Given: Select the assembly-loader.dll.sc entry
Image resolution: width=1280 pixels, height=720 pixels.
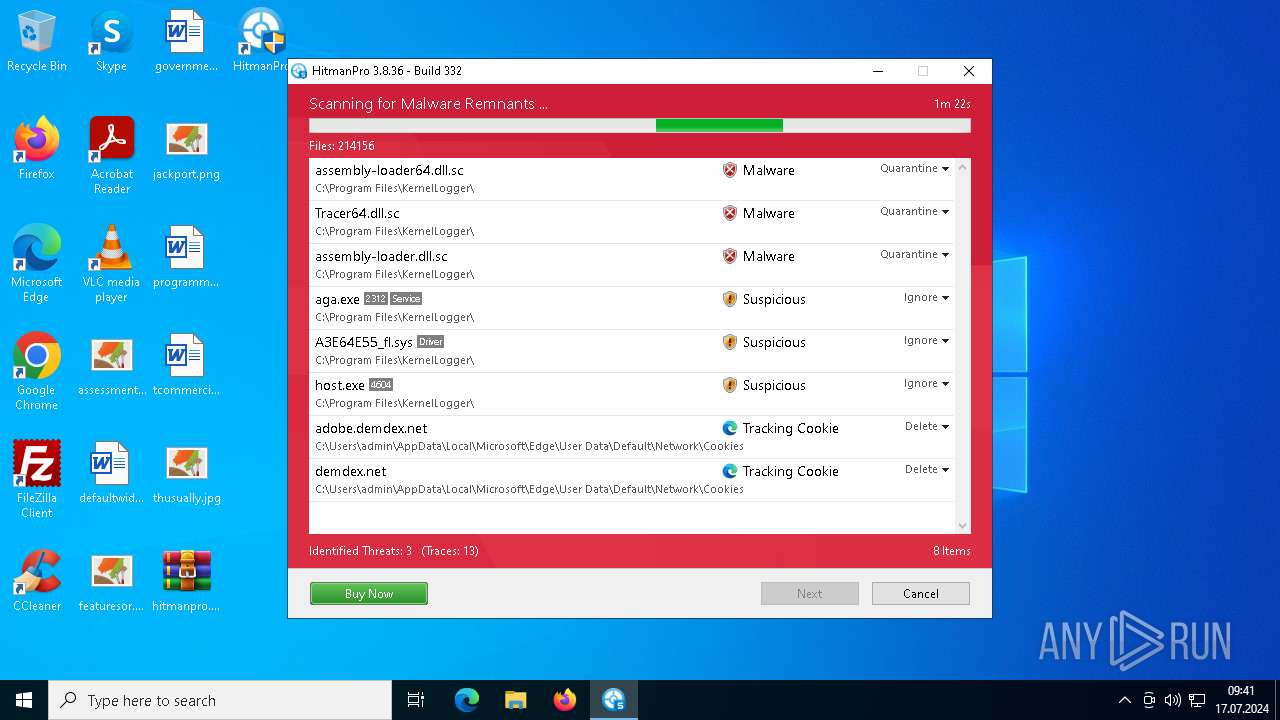Looking at the screenshot, I should pos(632,265).
